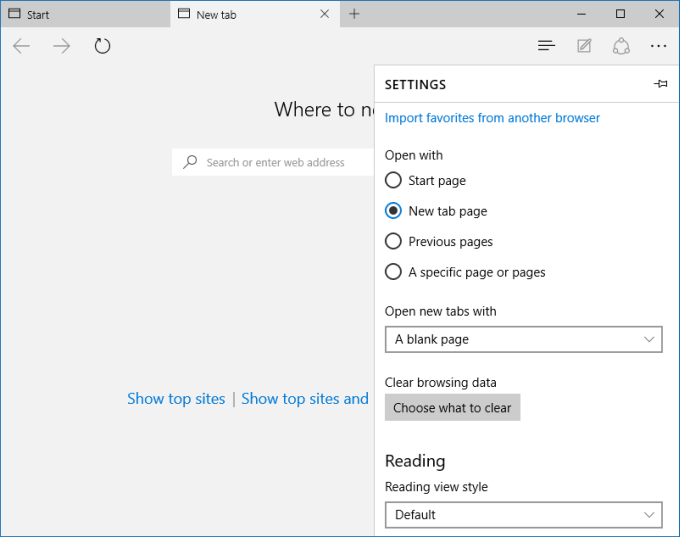Viewport: 680px width, 537px height.
Task: Click the SETTINGS heading text
Action: point(415,85)
